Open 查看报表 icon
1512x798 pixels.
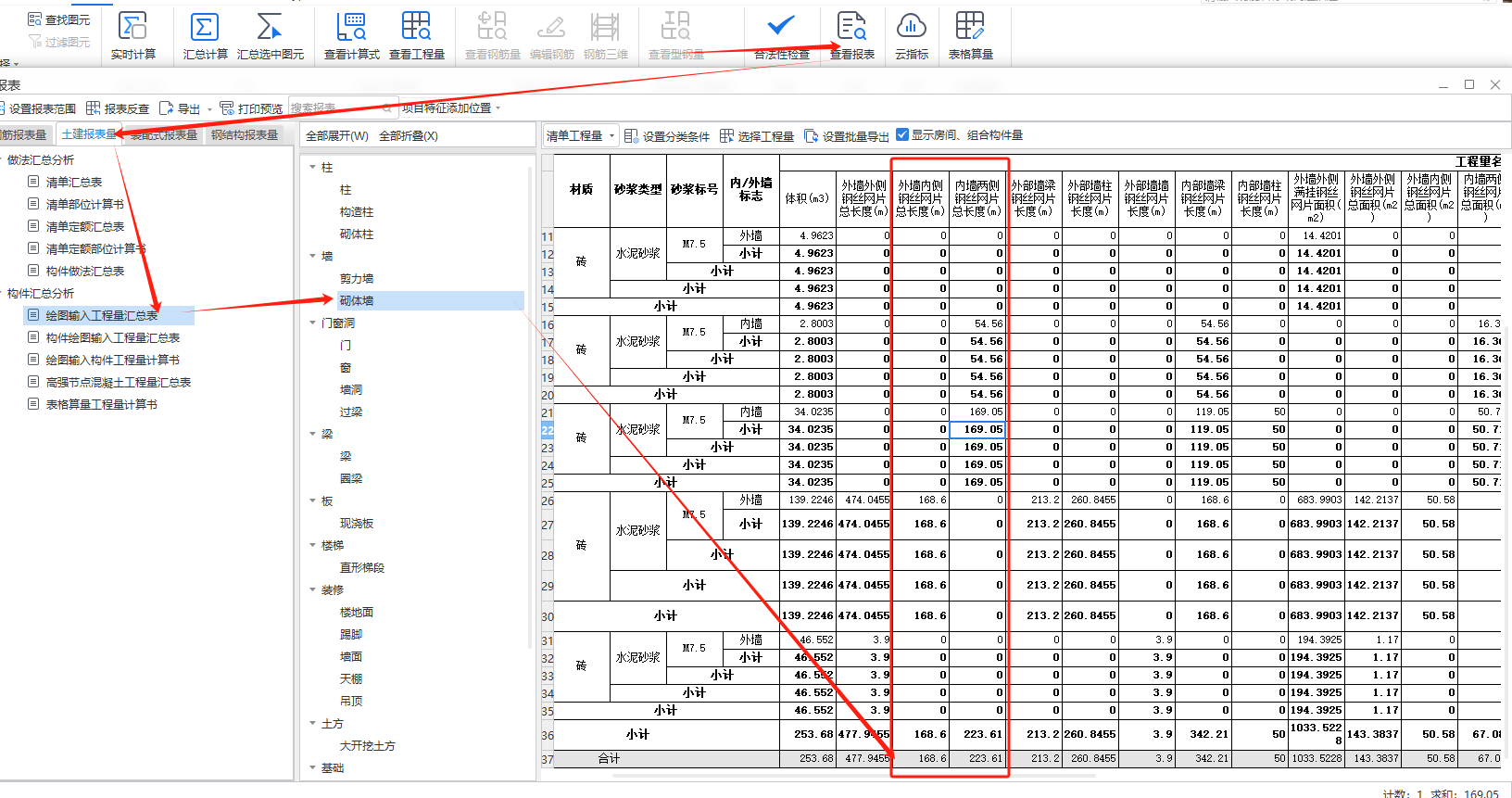(852, 35)
